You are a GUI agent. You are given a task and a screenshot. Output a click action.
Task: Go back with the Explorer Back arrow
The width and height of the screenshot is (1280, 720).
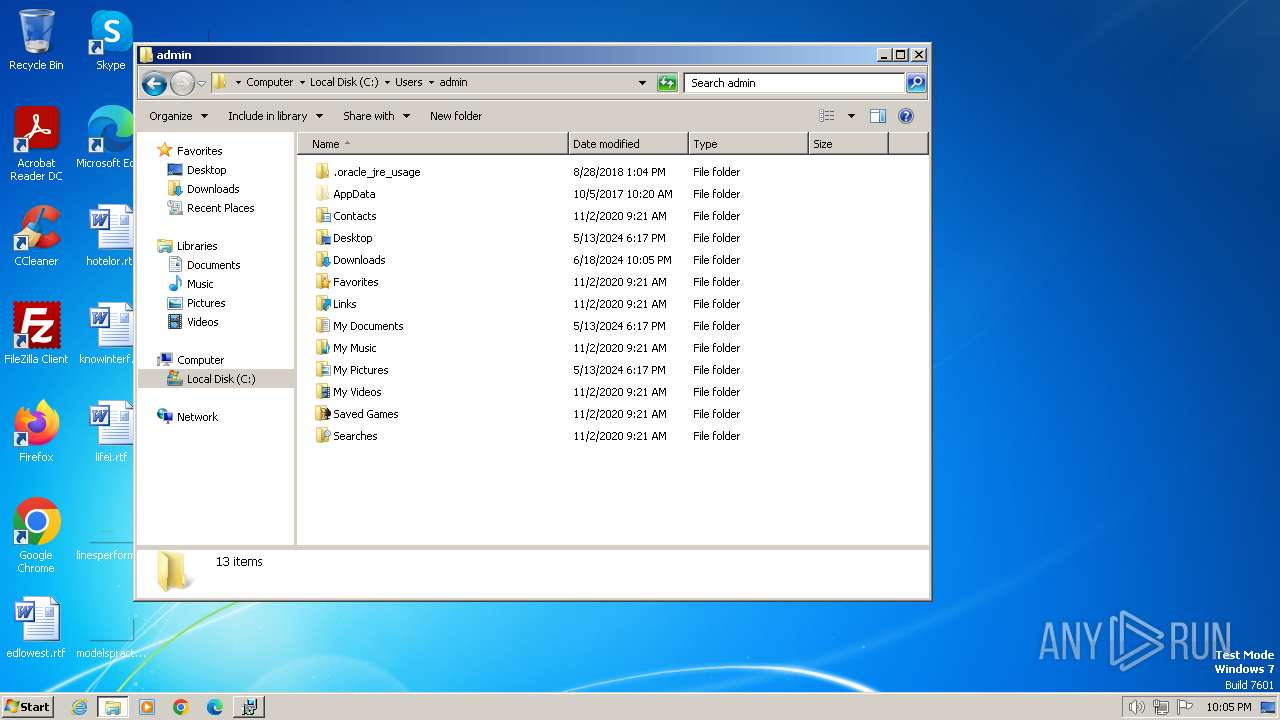[154, 83]
